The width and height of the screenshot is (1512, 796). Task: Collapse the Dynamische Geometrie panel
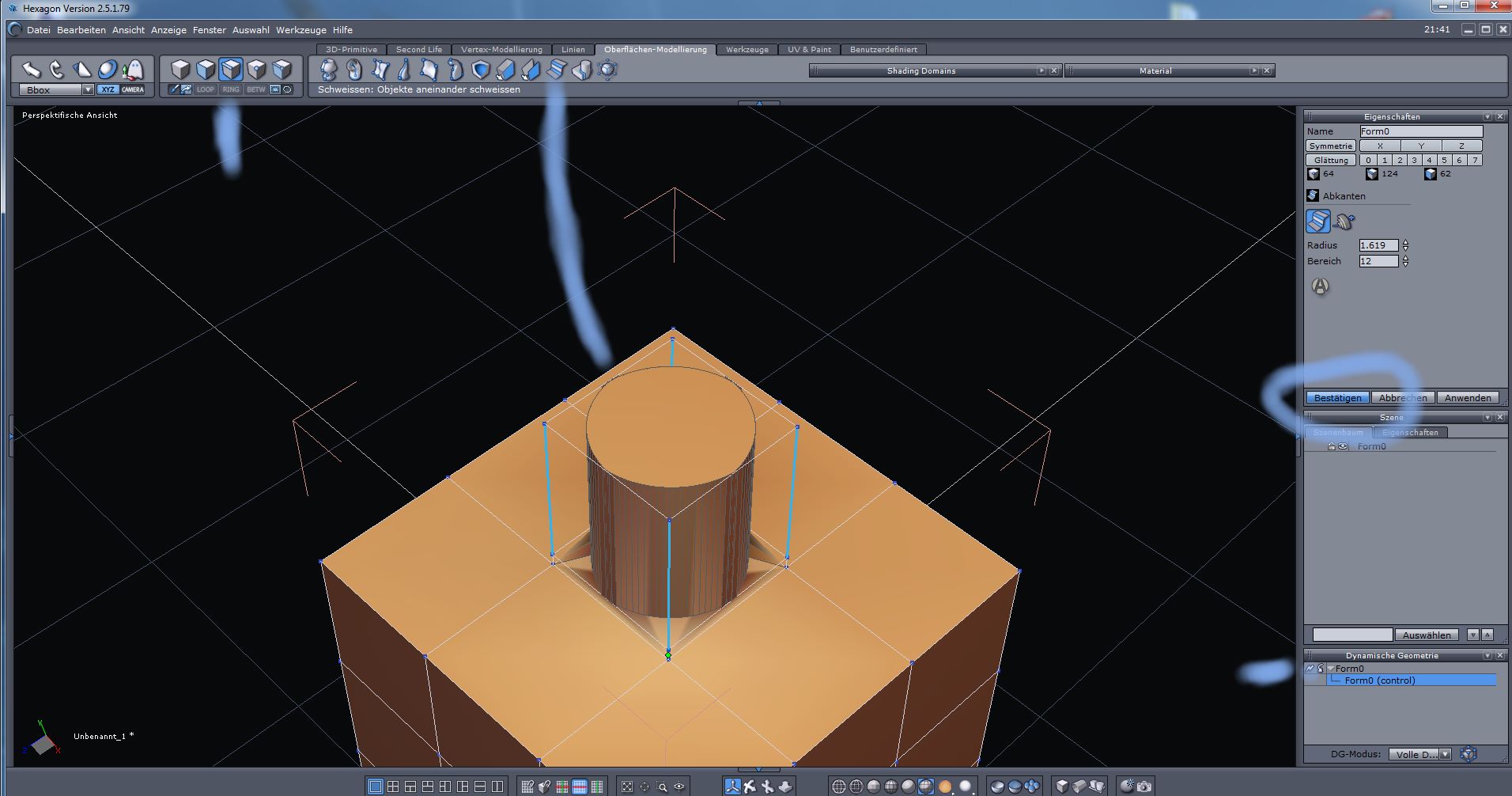click(1487, 655)
